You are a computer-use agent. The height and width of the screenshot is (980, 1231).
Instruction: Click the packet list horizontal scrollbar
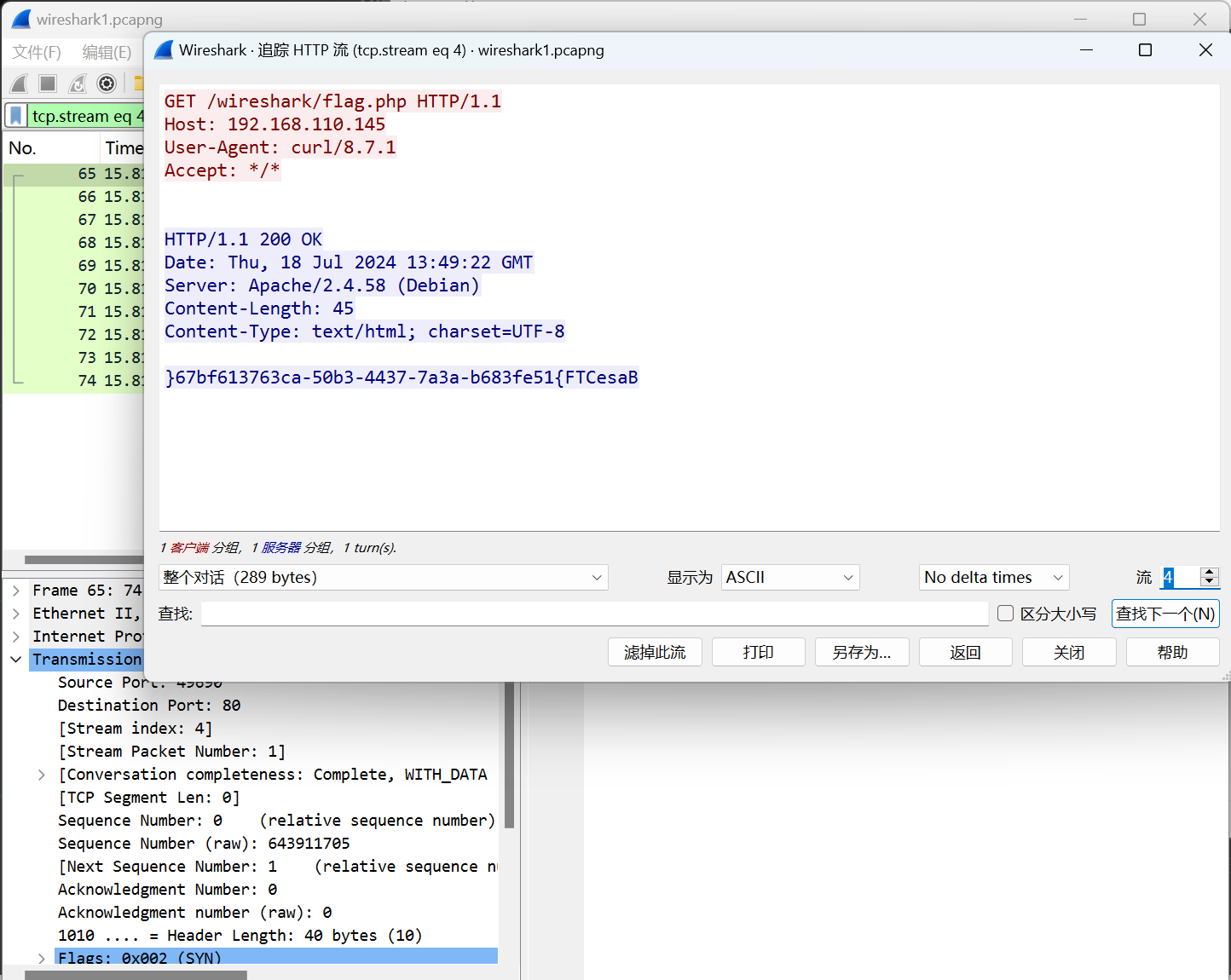(84, 560)
